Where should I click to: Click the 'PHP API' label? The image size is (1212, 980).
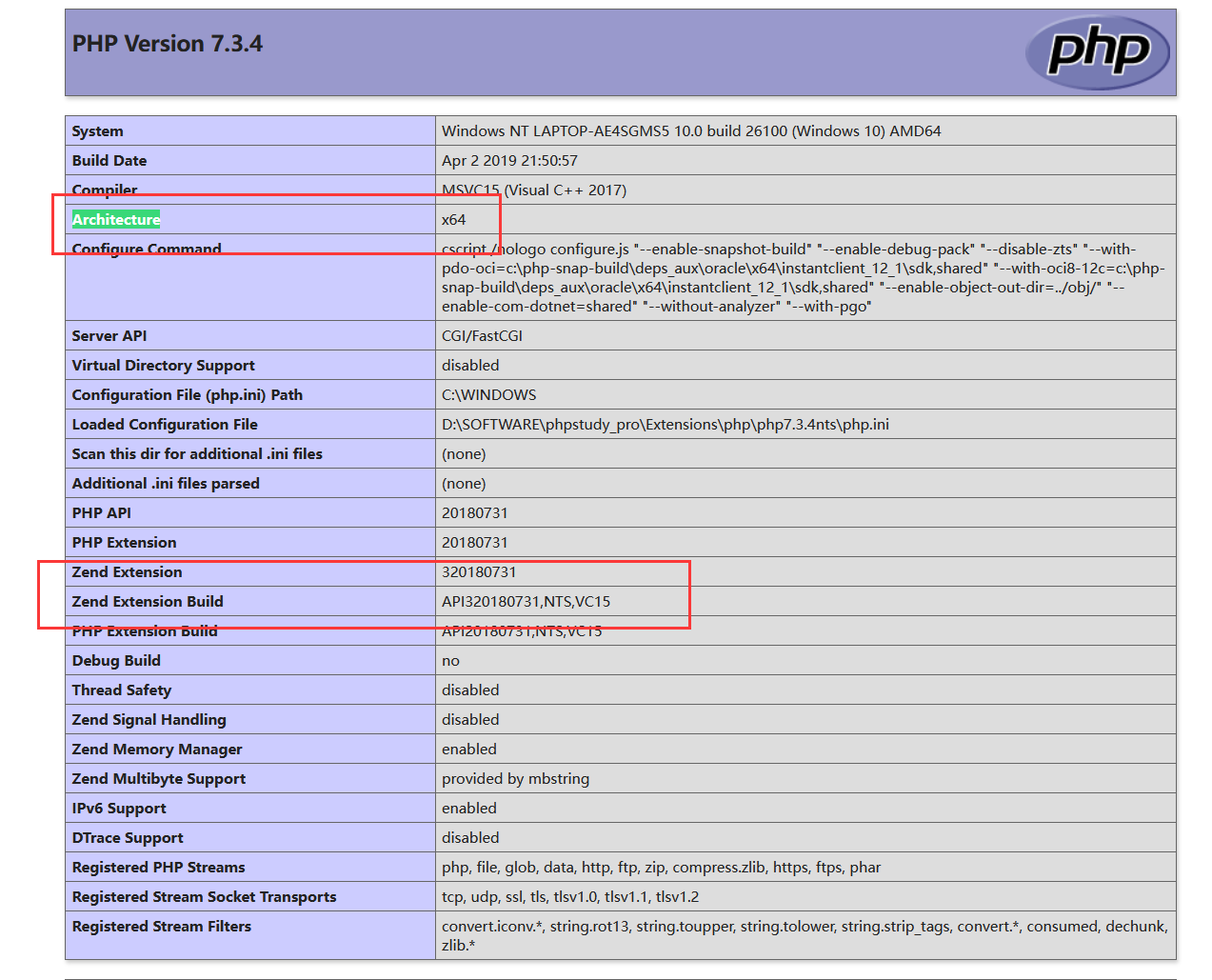(x=102, y=513)
